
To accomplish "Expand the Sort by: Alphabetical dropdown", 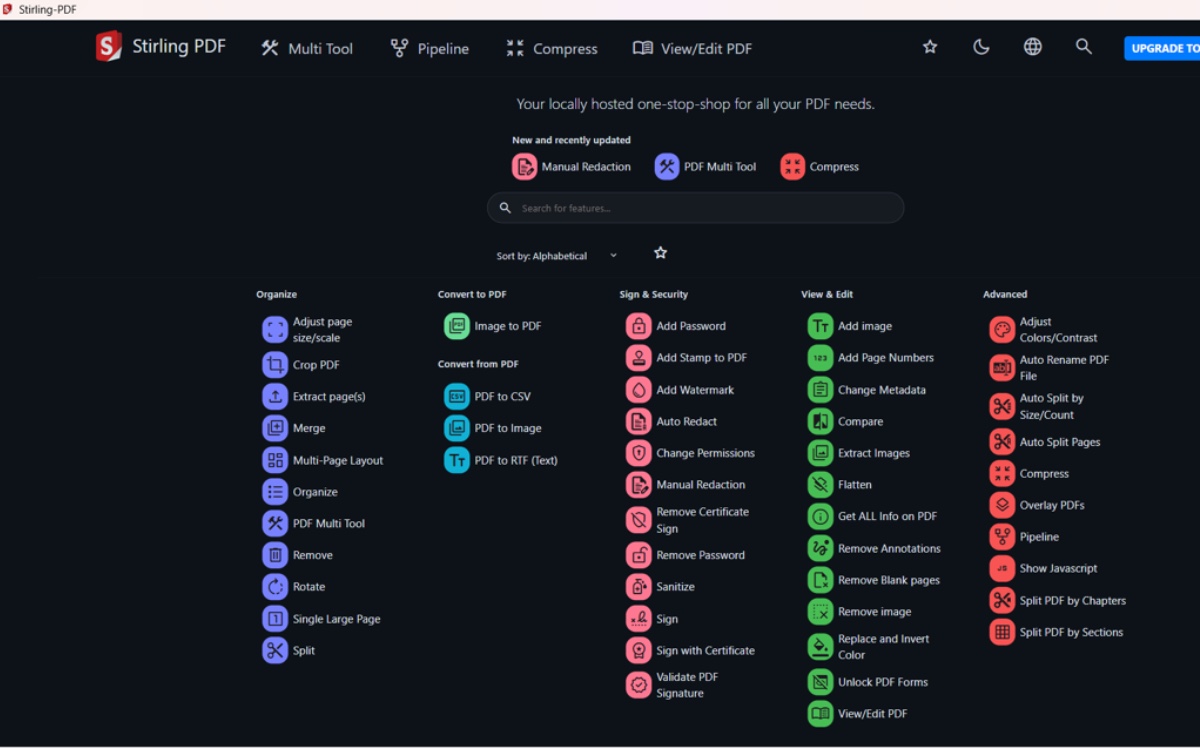I will [x=557, y=256].
